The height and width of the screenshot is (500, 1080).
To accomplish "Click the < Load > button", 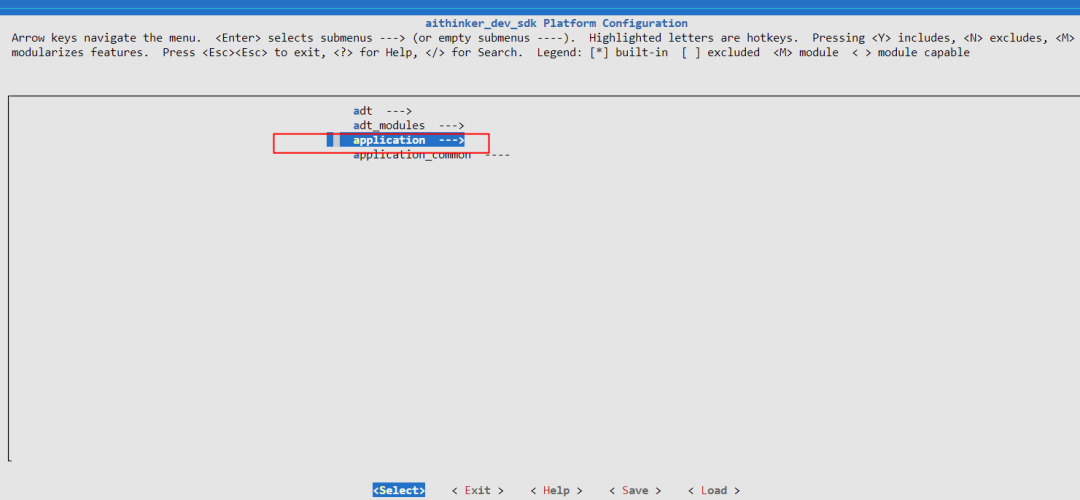I will [x=714, y=490].
